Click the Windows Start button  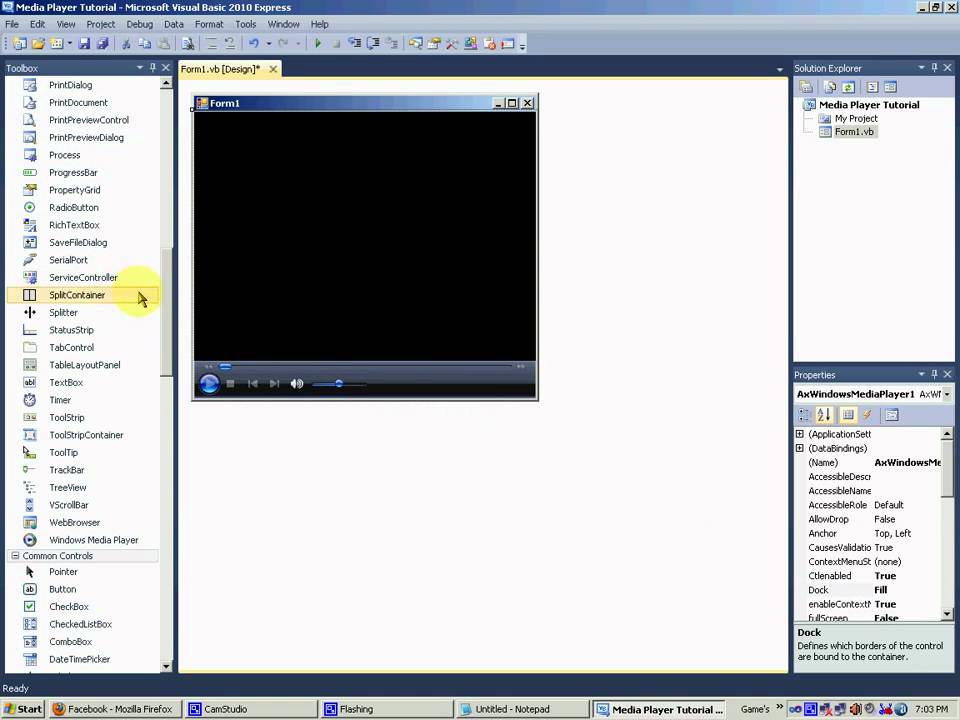tap(23, 709)
